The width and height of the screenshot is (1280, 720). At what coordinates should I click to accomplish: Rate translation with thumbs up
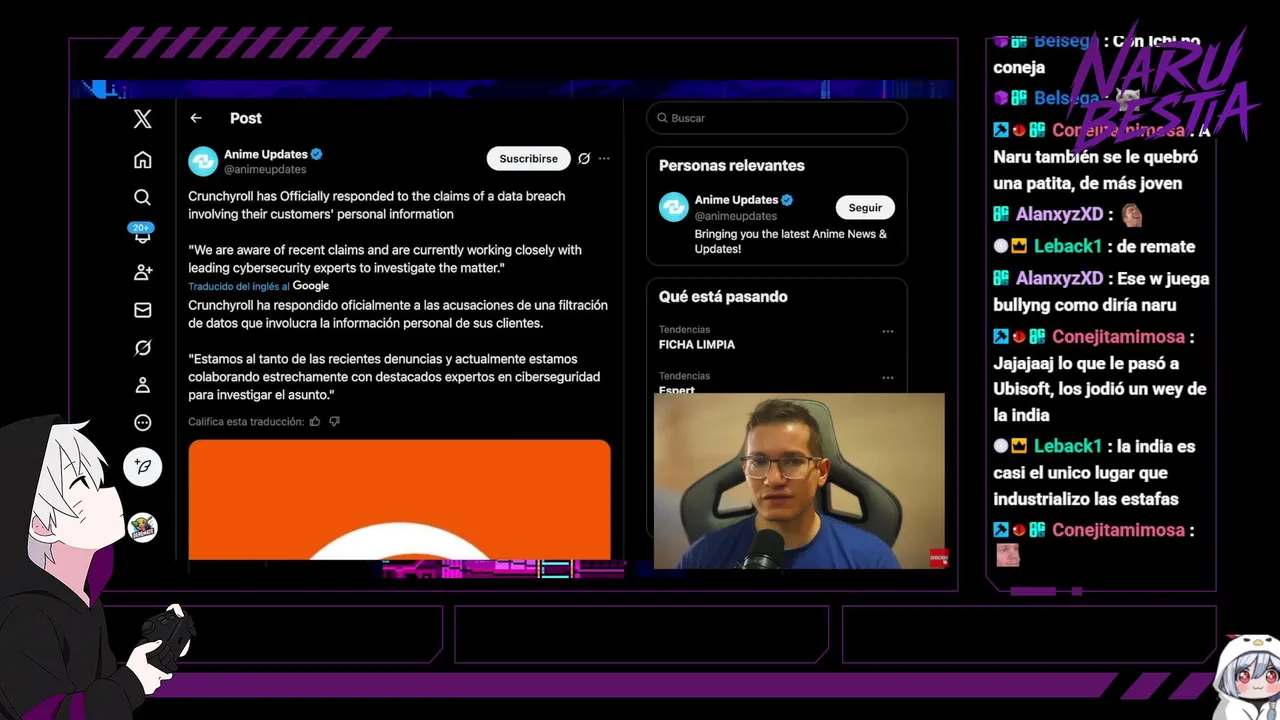(315, 422)
